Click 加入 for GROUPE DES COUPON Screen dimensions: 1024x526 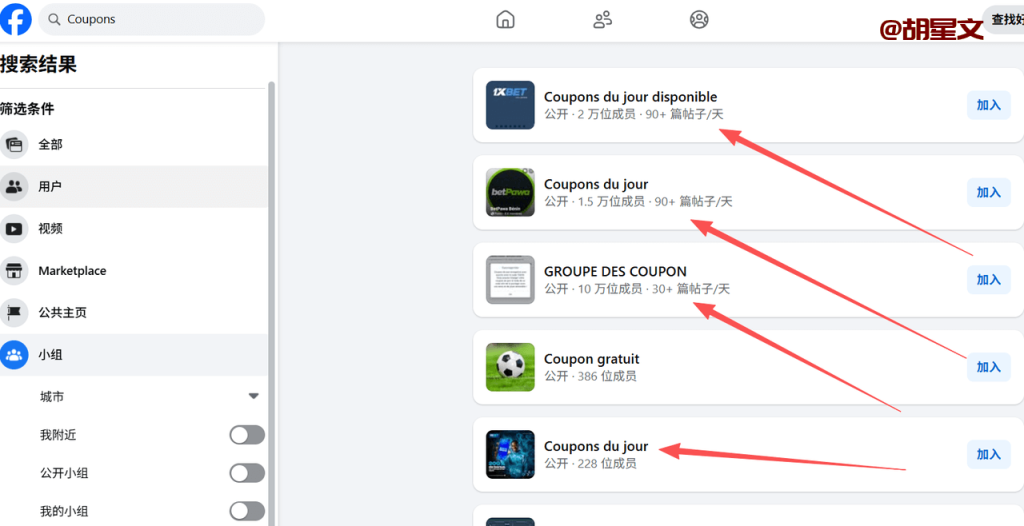[988, 280]
